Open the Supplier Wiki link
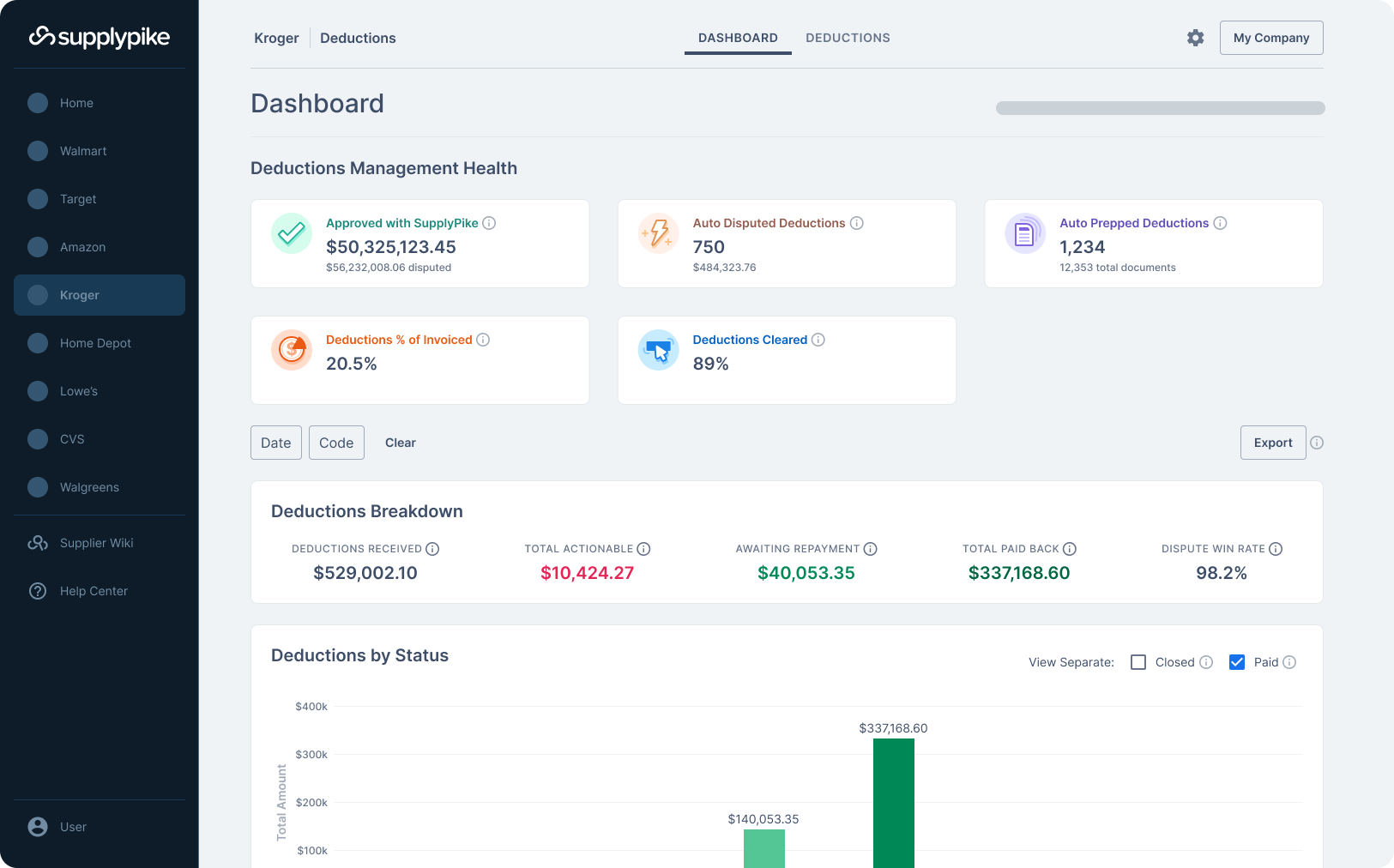1394x868 pixels. coord(97,543)
